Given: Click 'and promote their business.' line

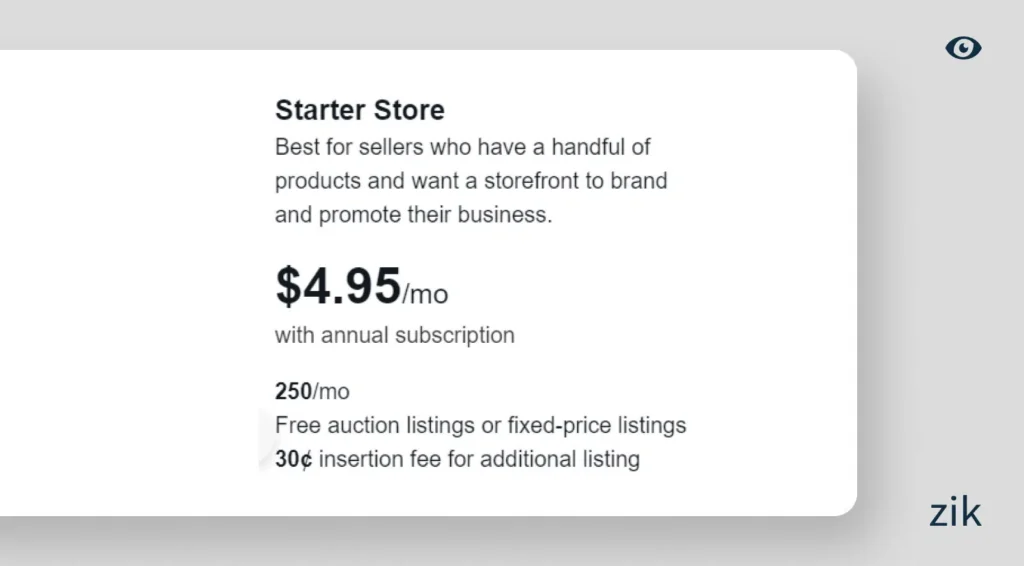Looking at the screenshot, I should click(412, 215).
